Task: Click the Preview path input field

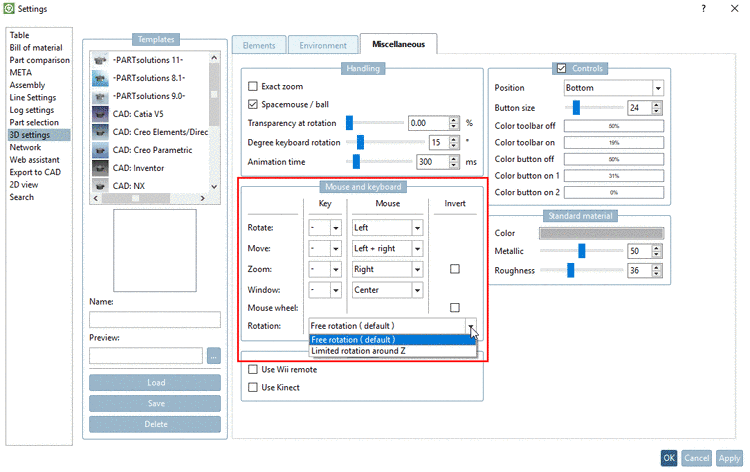Action: [146, 355]
